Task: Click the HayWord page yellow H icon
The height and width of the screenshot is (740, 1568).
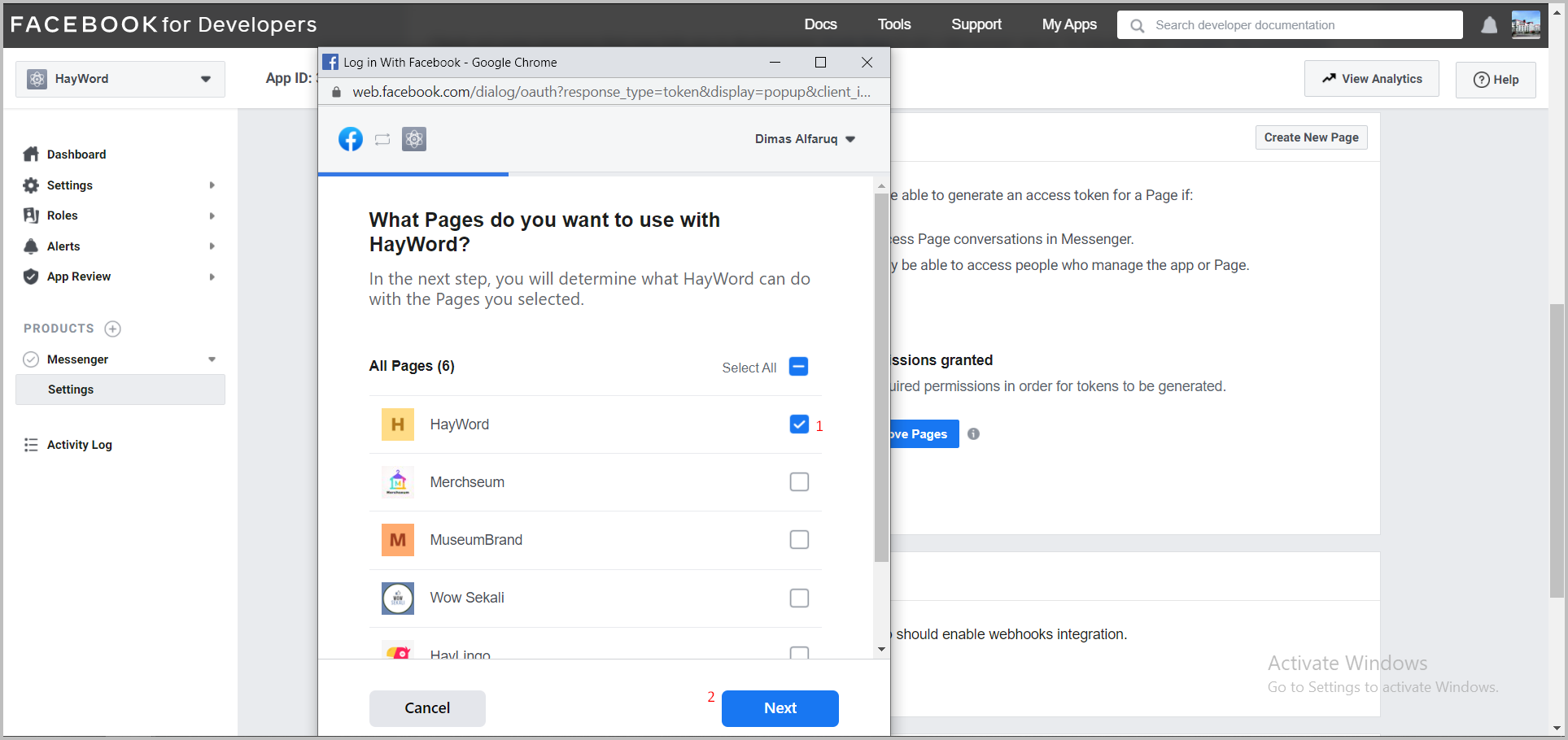Action: point(398,424)
